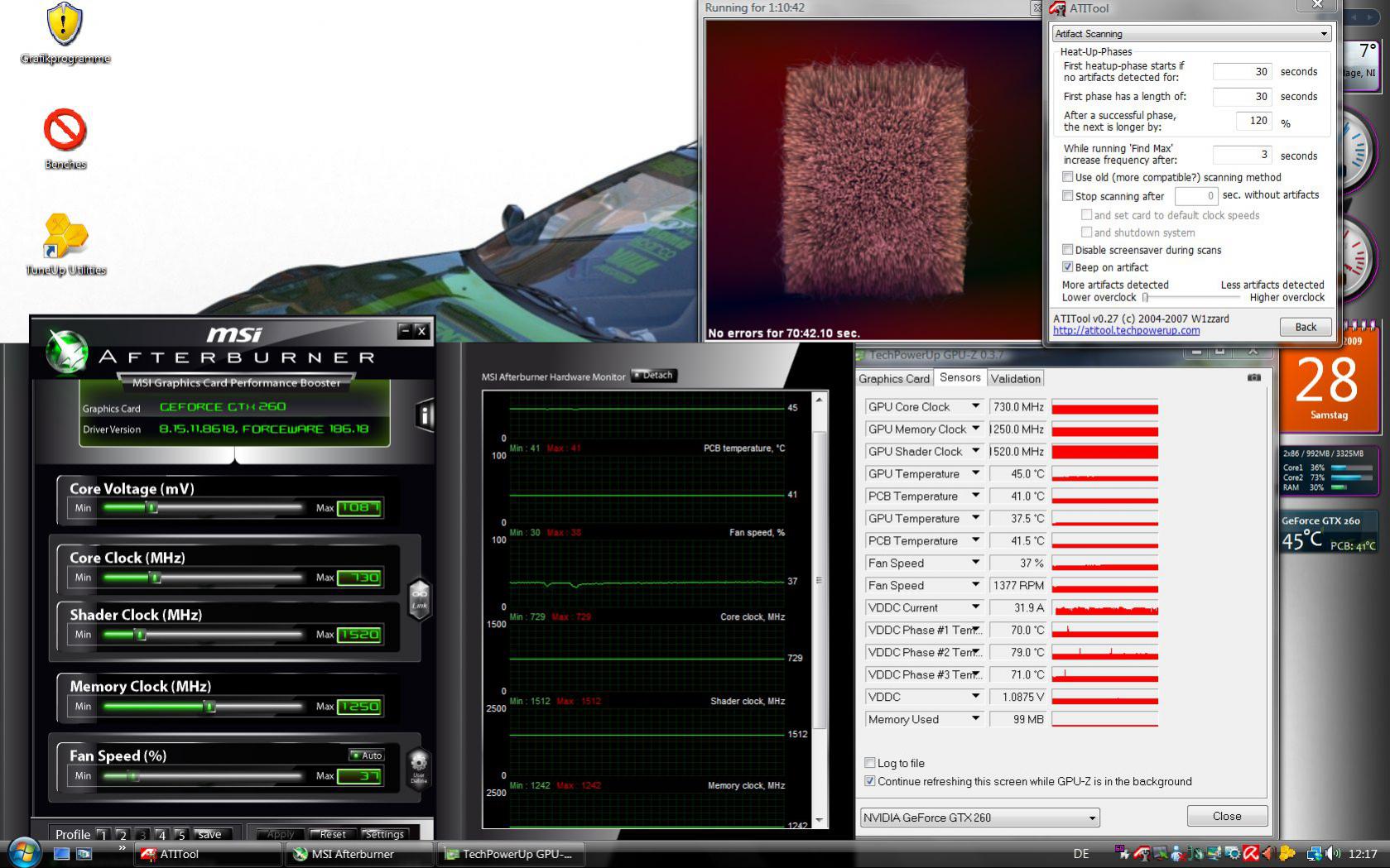Open the VDDC Current sensor dropdown
Screen dimensions: 1390x868
(x=975, y=607)
